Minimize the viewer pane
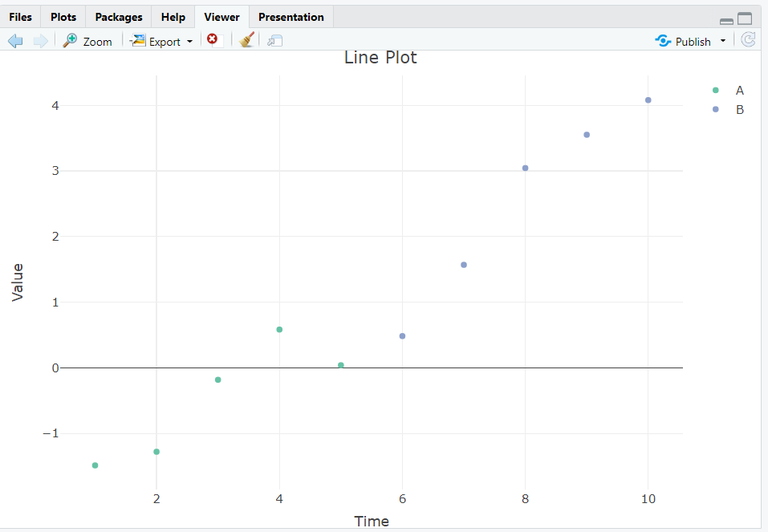The width and height of the screenshot is (768, 532). click(x=727, y=21)
